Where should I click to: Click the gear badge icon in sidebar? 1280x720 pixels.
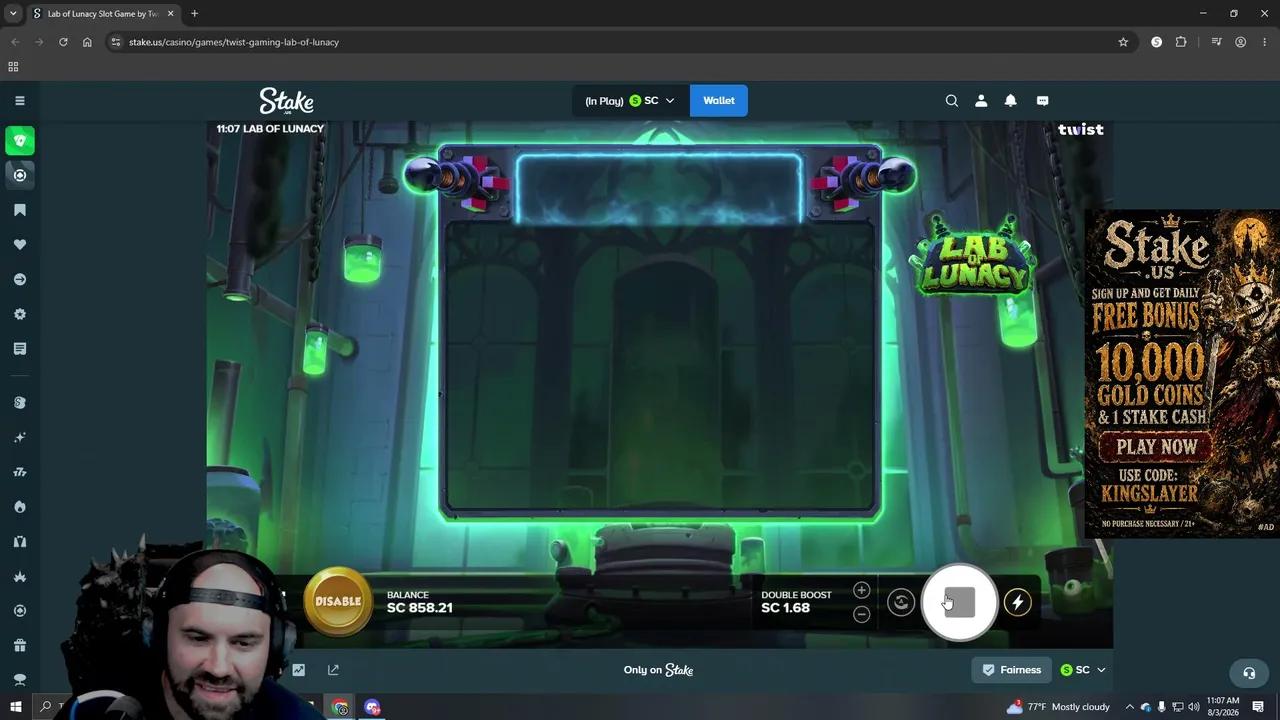20,314
